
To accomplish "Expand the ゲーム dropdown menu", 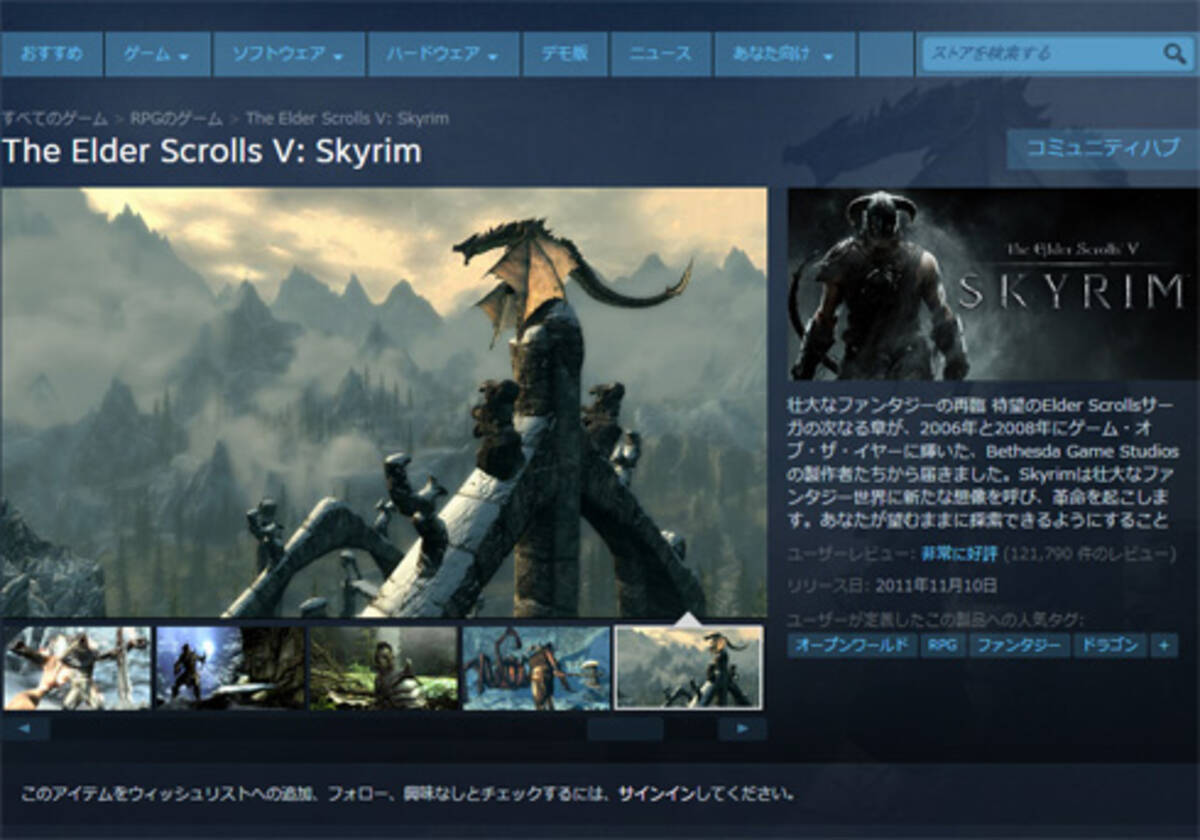I will 157,54.
